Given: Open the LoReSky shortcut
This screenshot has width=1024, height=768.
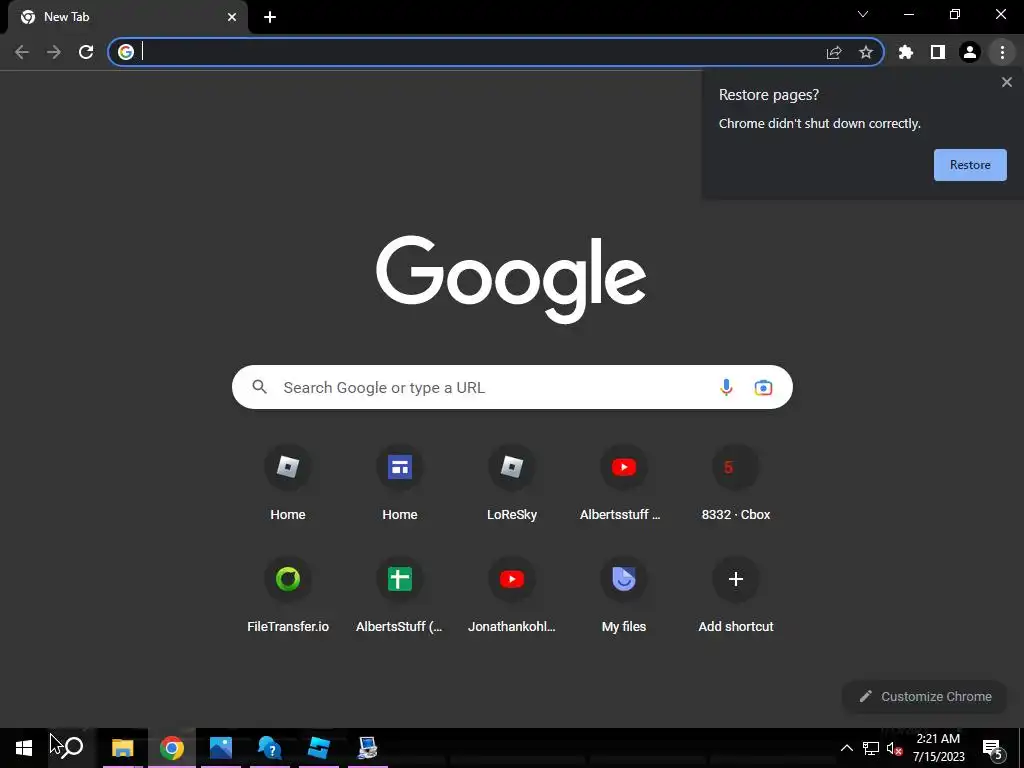Looking at the screenshot, I should pos(512,483).
